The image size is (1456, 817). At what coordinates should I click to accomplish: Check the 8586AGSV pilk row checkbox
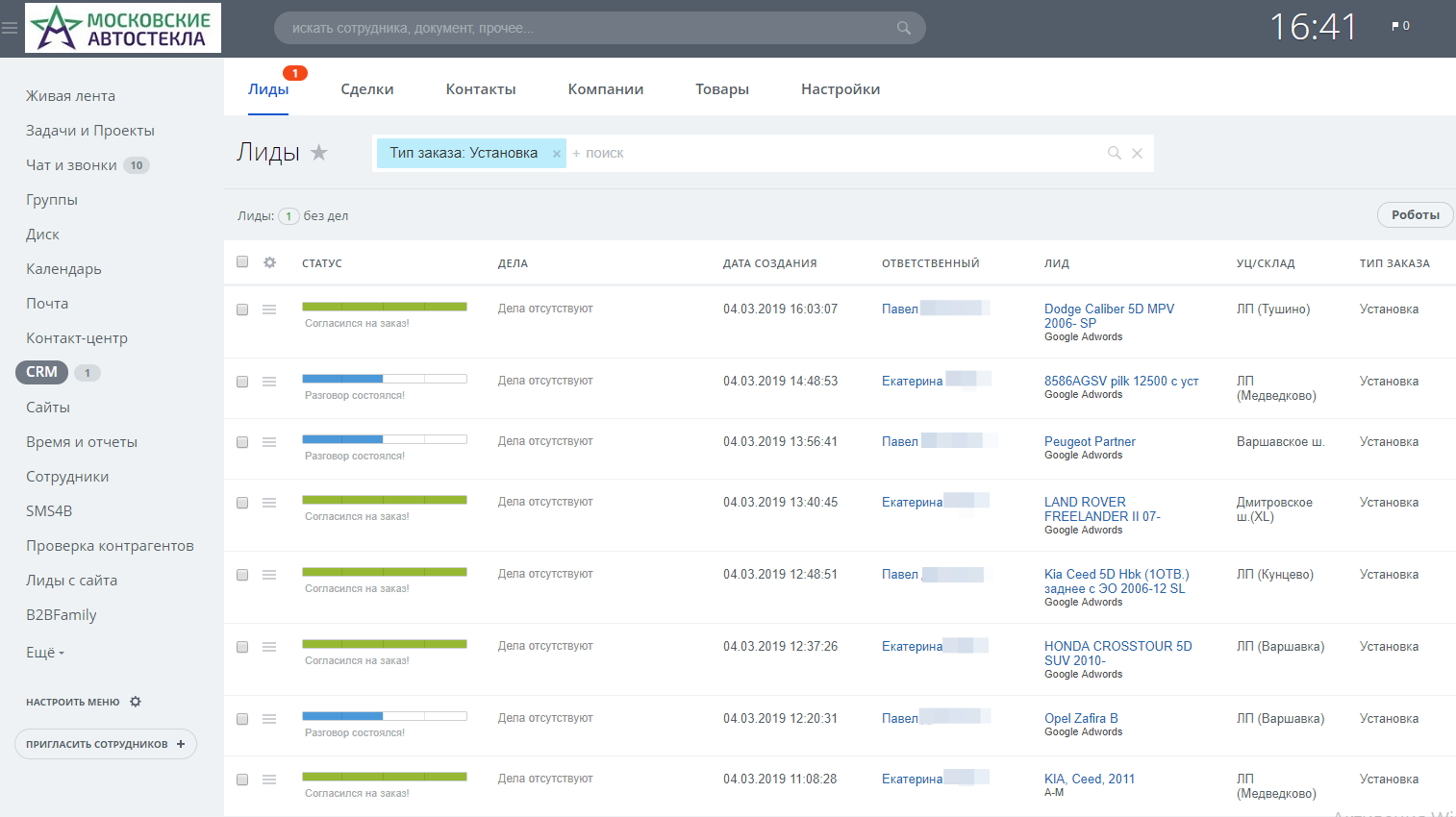(242, 382)
